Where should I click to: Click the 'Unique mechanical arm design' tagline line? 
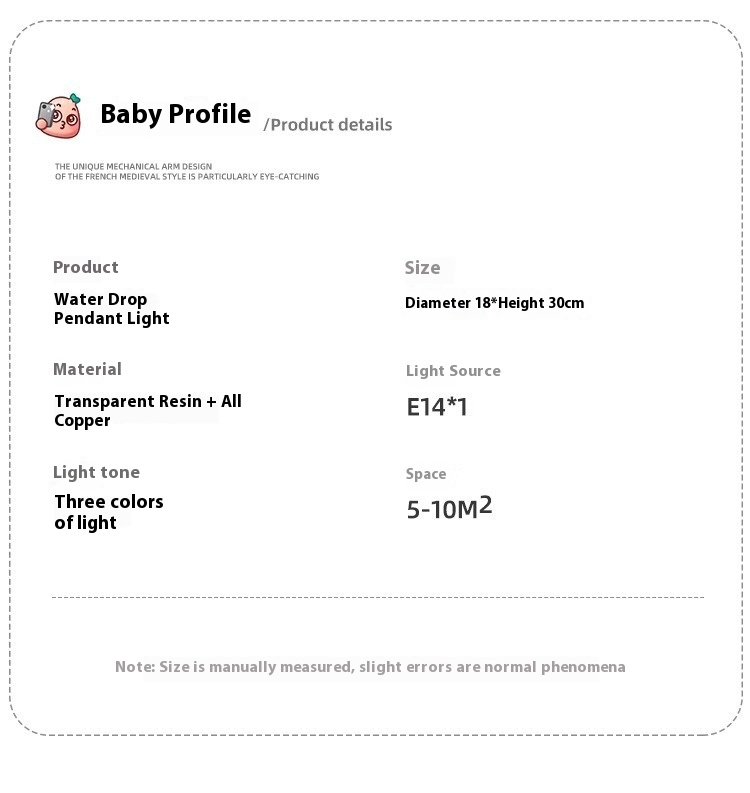point(133,166)
